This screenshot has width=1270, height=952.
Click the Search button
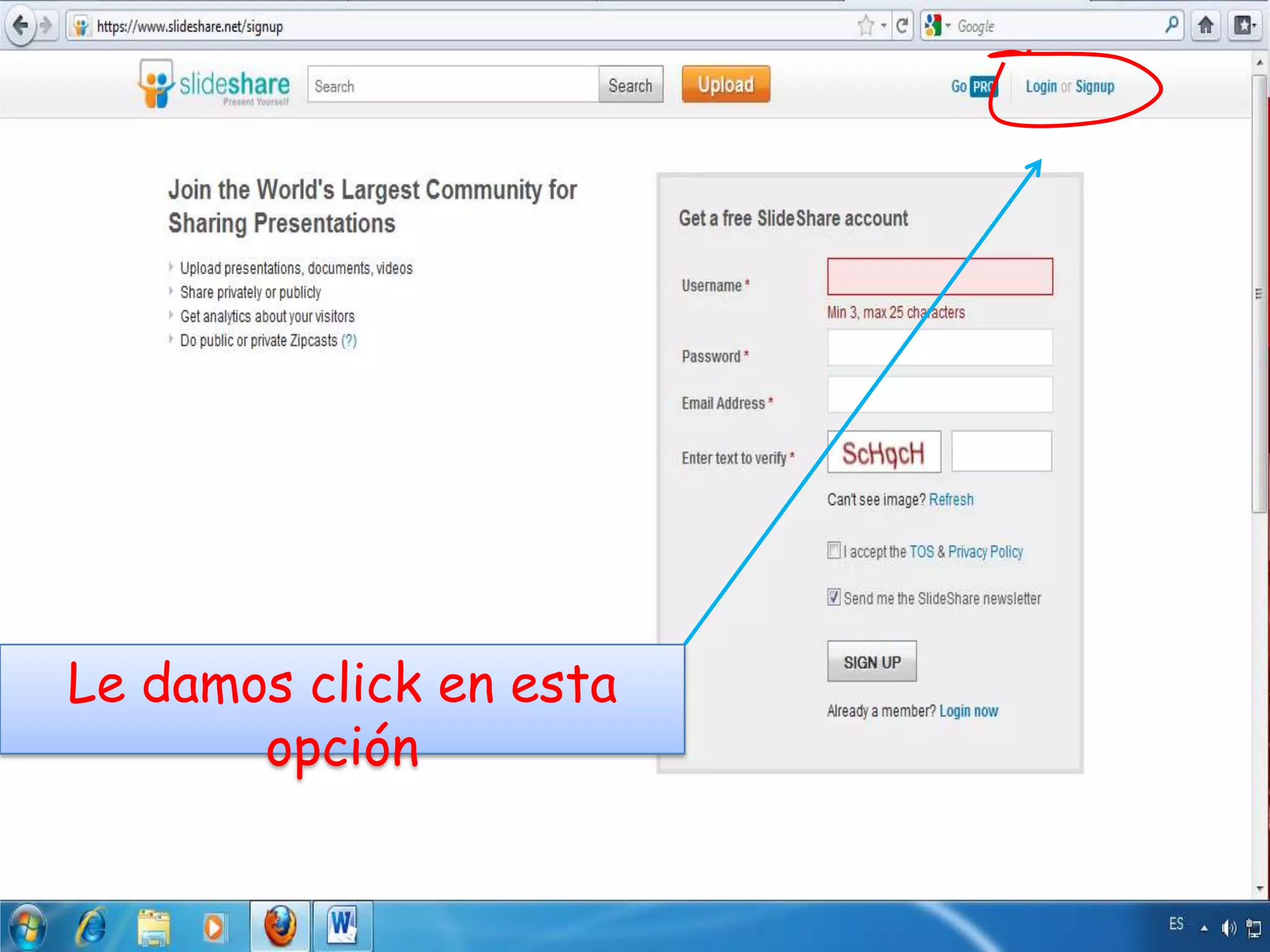pos(630,85)
